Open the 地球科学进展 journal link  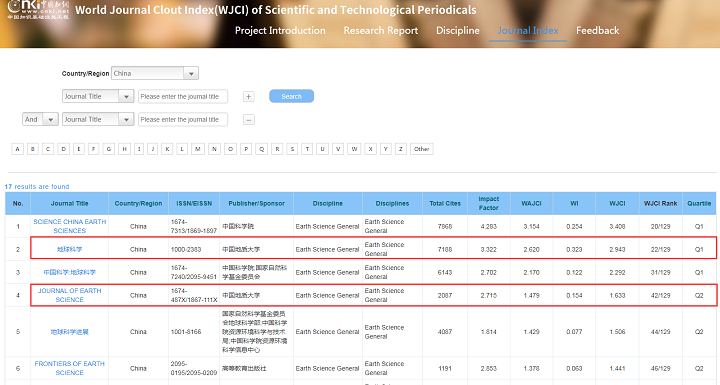pos(70,332)
